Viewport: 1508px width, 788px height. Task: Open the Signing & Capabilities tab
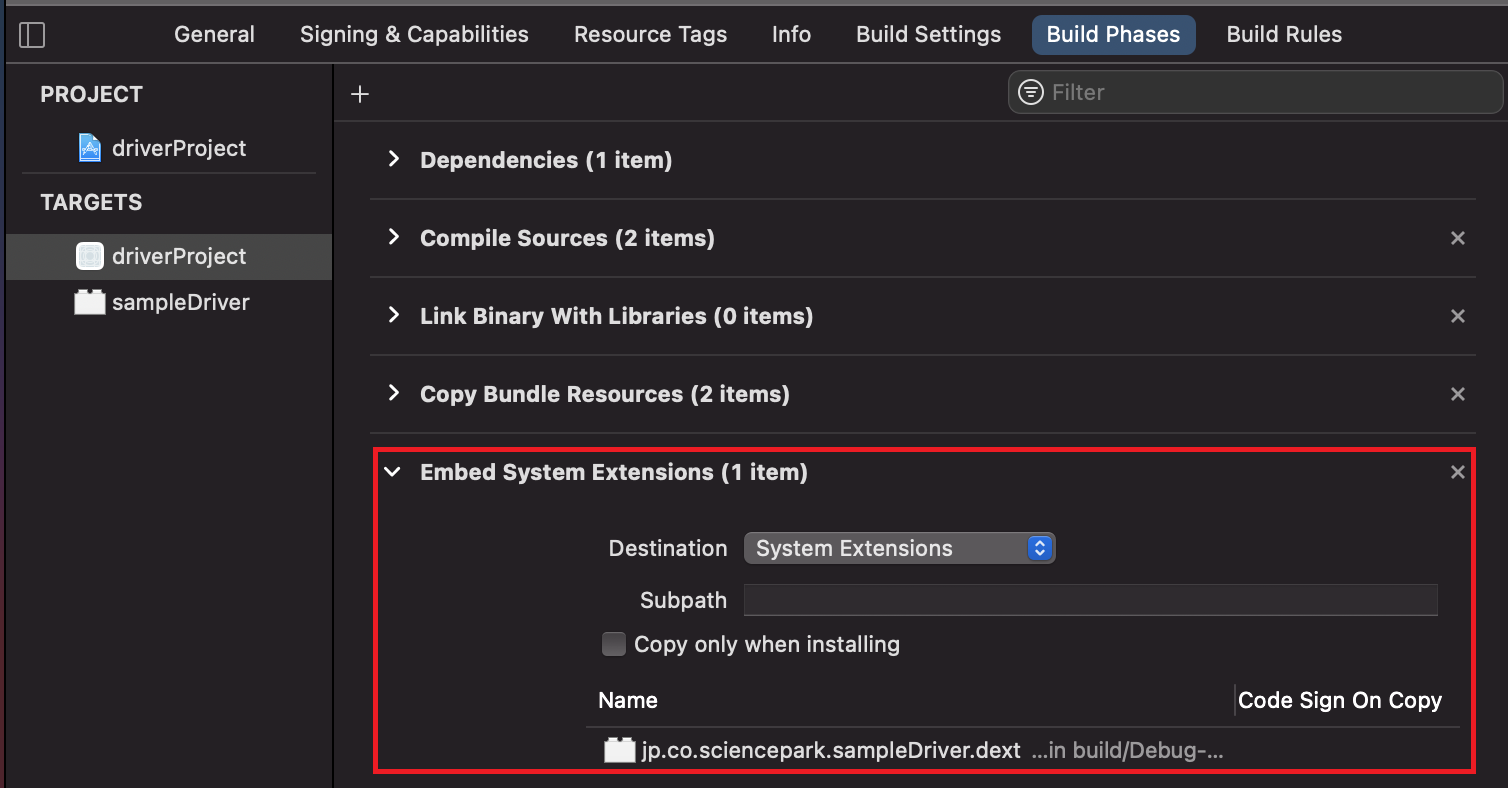[414, 34]
